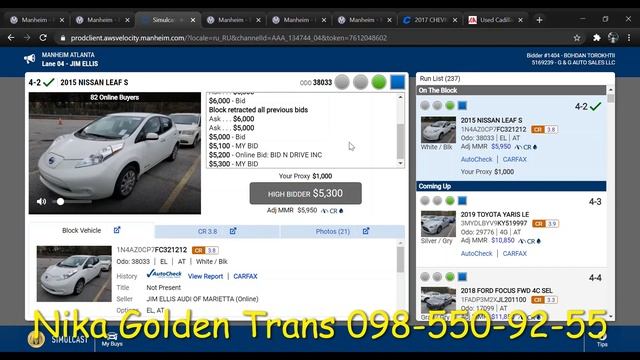This screenshot has width=640, height=360.
Task: Switch to the Block Vehicle tab
Action: [x=81, y=231]
